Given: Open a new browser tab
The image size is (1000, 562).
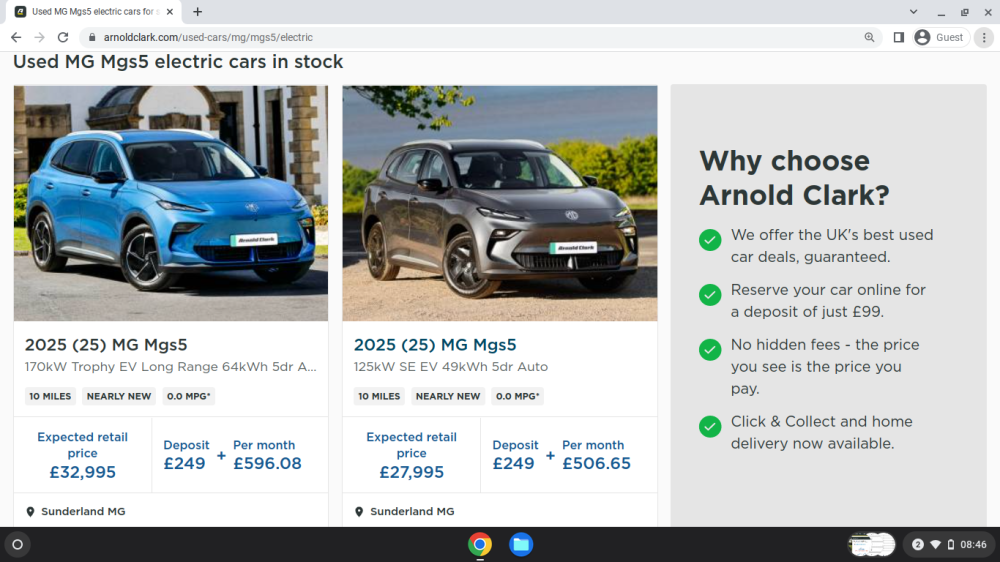Looking at the screenshot, I should point(198,11).
